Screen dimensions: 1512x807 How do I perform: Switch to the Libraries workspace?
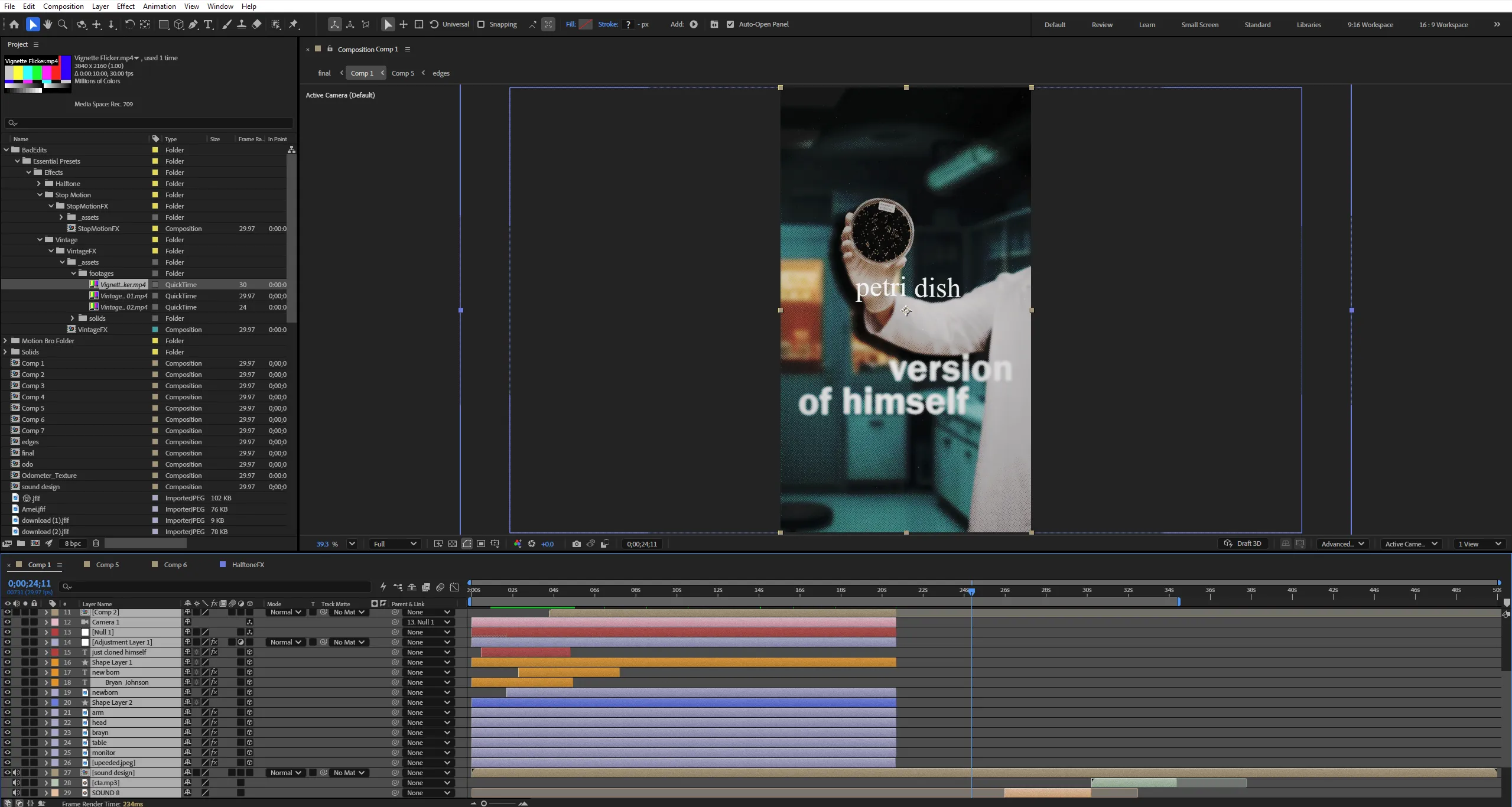point(1309,25)
